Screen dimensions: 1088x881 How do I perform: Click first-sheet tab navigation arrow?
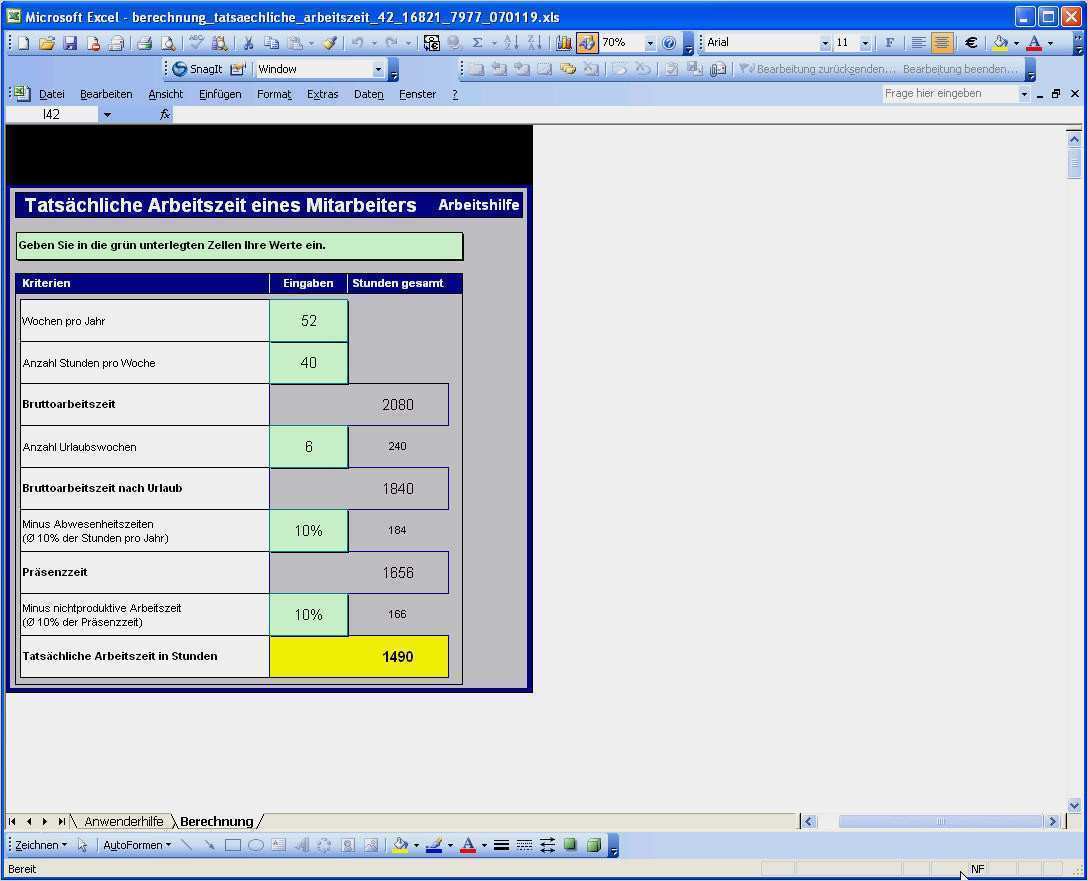coord(12,821)
